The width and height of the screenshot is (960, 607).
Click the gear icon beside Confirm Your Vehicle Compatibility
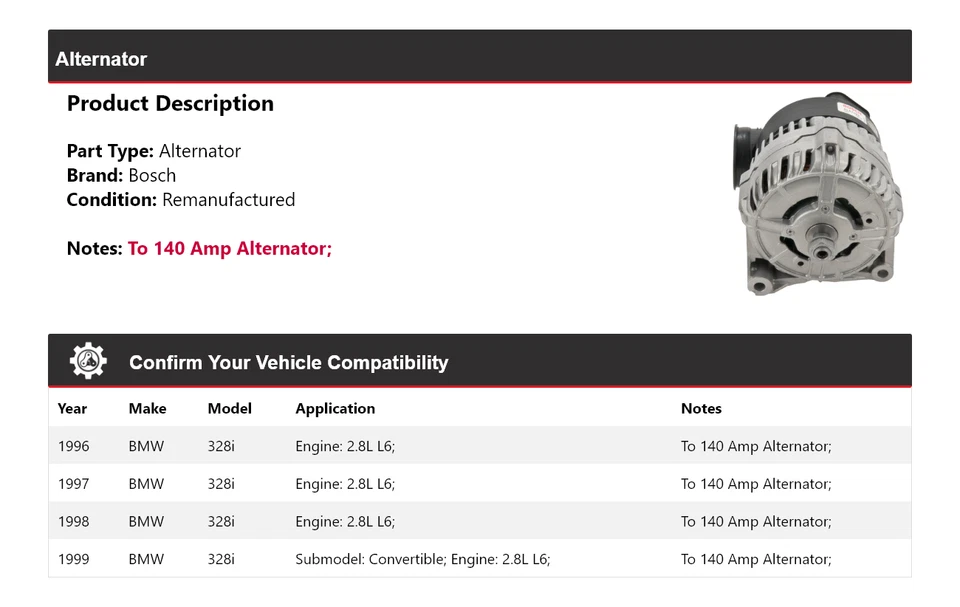point(88,361)
